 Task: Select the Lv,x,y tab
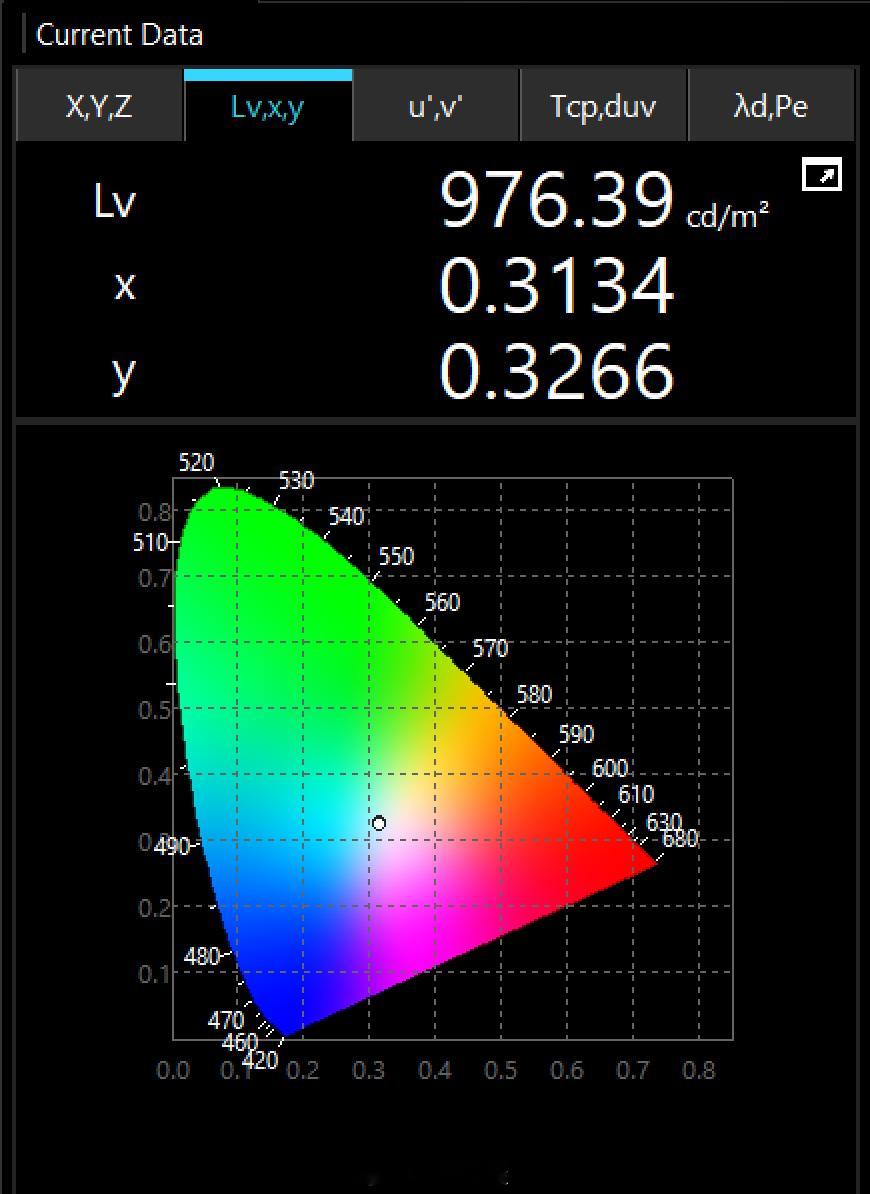(268, 107)
